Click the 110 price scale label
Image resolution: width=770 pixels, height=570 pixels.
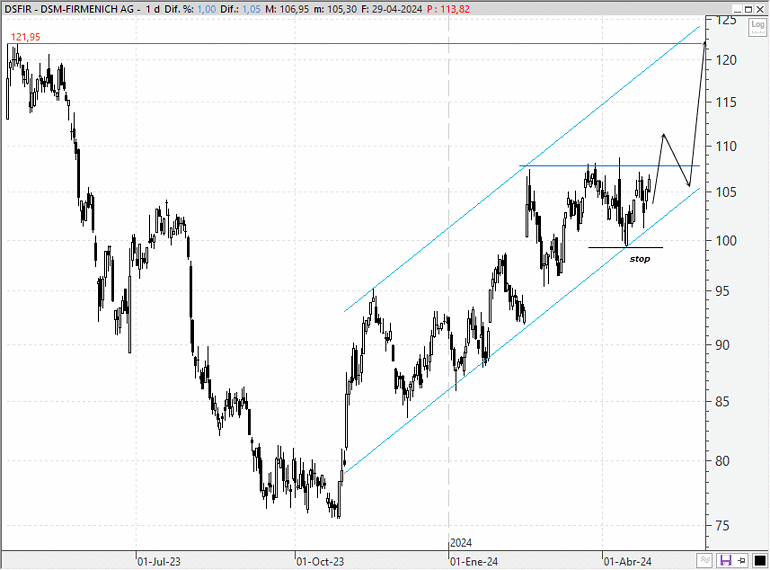726,146
